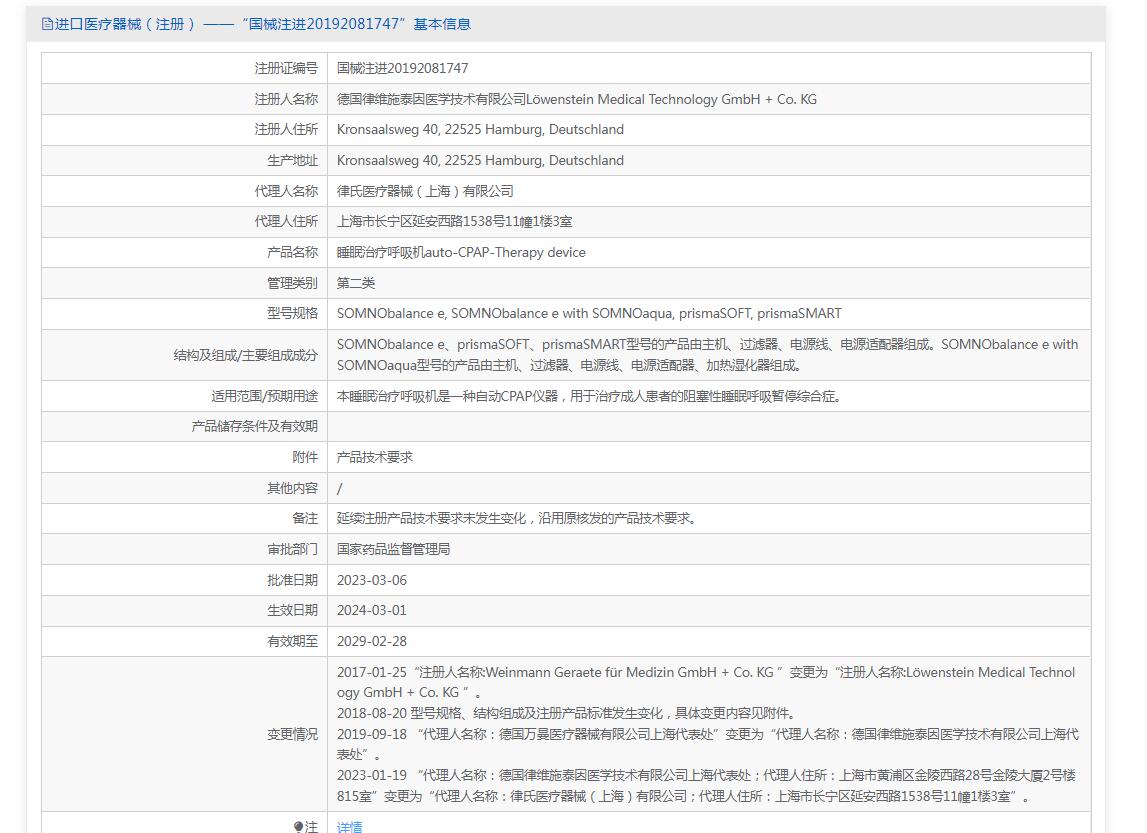Click the Löwenstein Medical Technology registrant name
Image resolution: width=1147 pixels, height=833 pixels.
click(x=576, y=99)
